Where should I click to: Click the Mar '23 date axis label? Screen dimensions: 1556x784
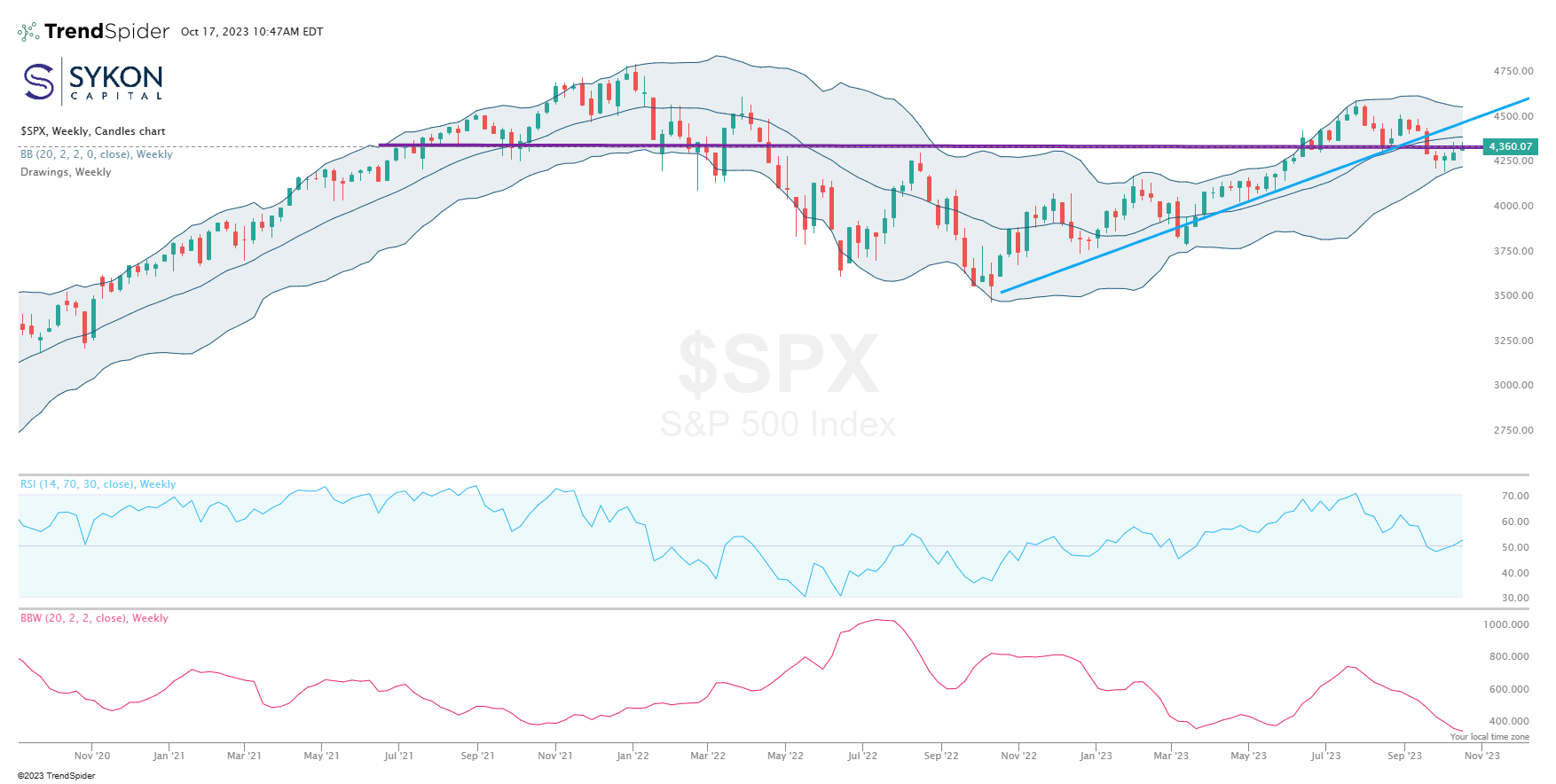1171,756
